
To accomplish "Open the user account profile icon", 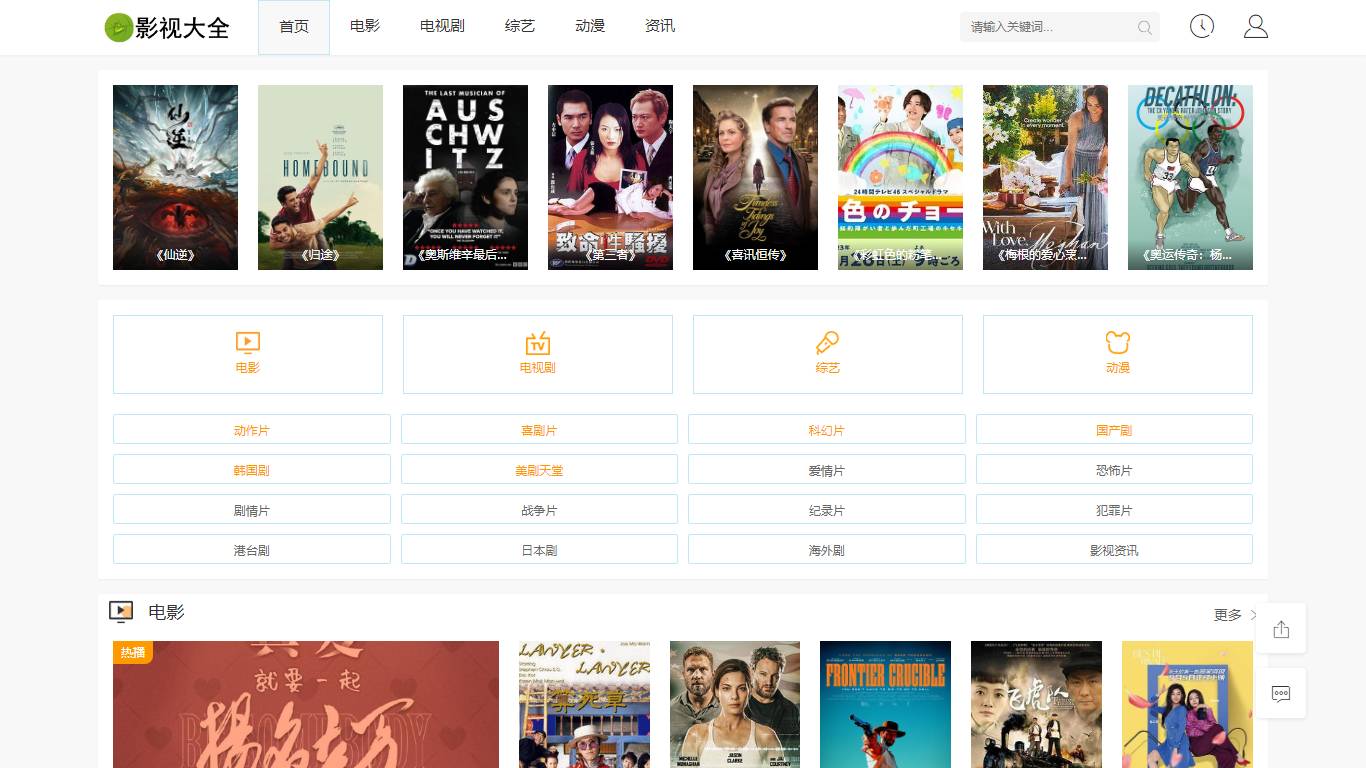I will (1255, 27).
